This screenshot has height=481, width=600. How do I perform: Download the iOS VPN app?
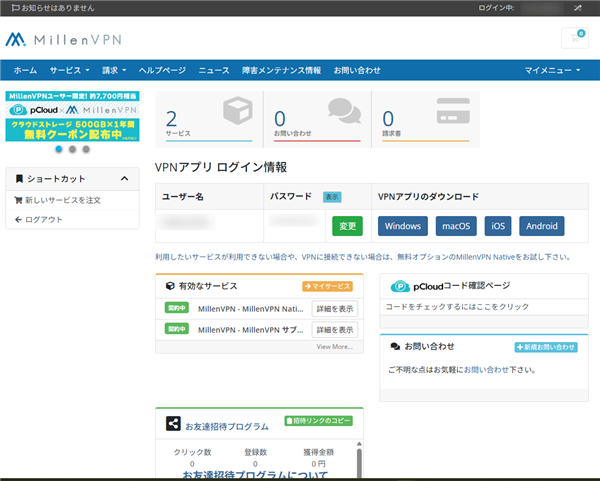coord(498,226)
